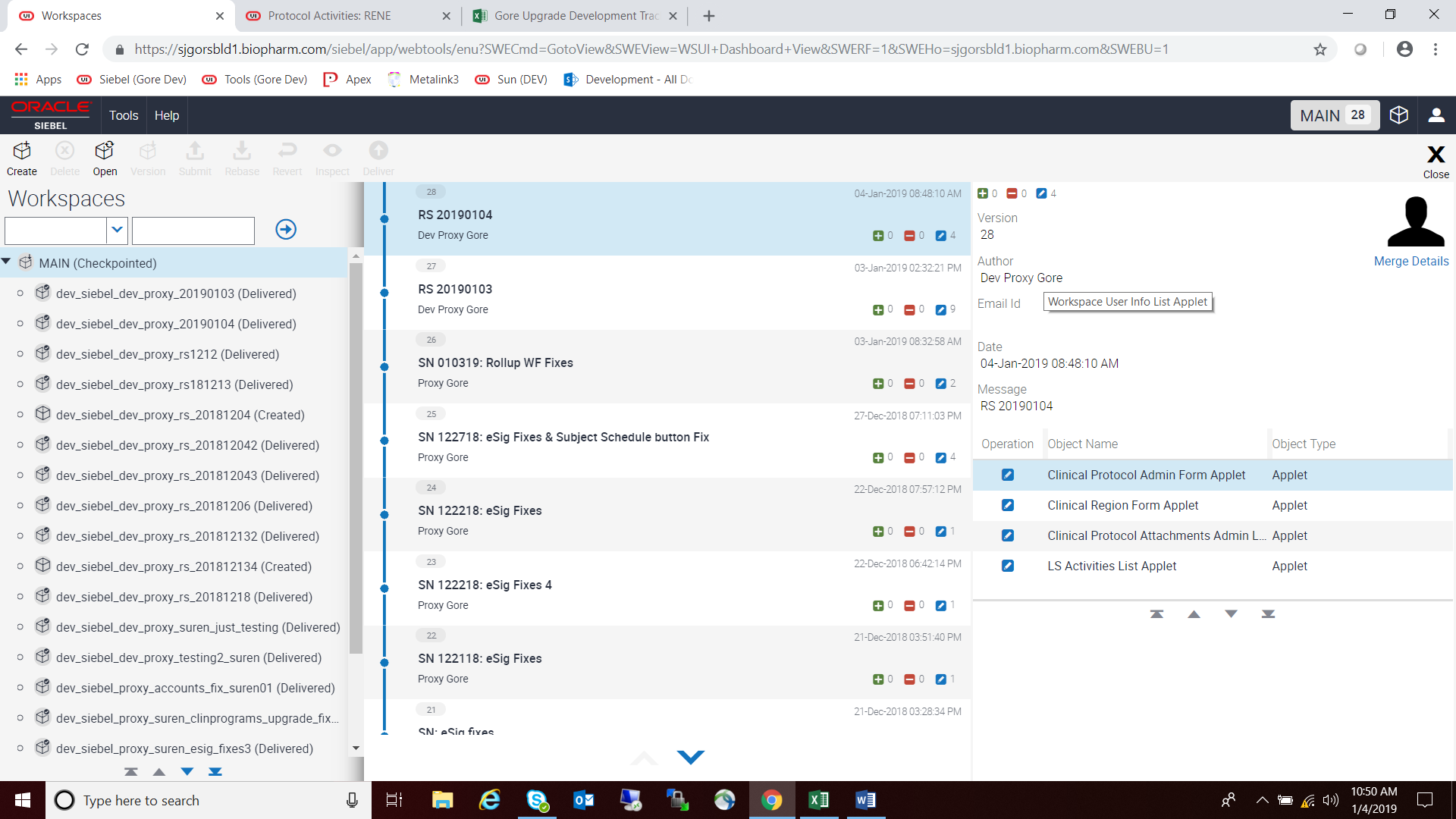Viewport: 1456px width, 819px height.
Task: Switch to Protocol Activities: RENE tab
Action: pyautogui.click(x=330, y=16)
